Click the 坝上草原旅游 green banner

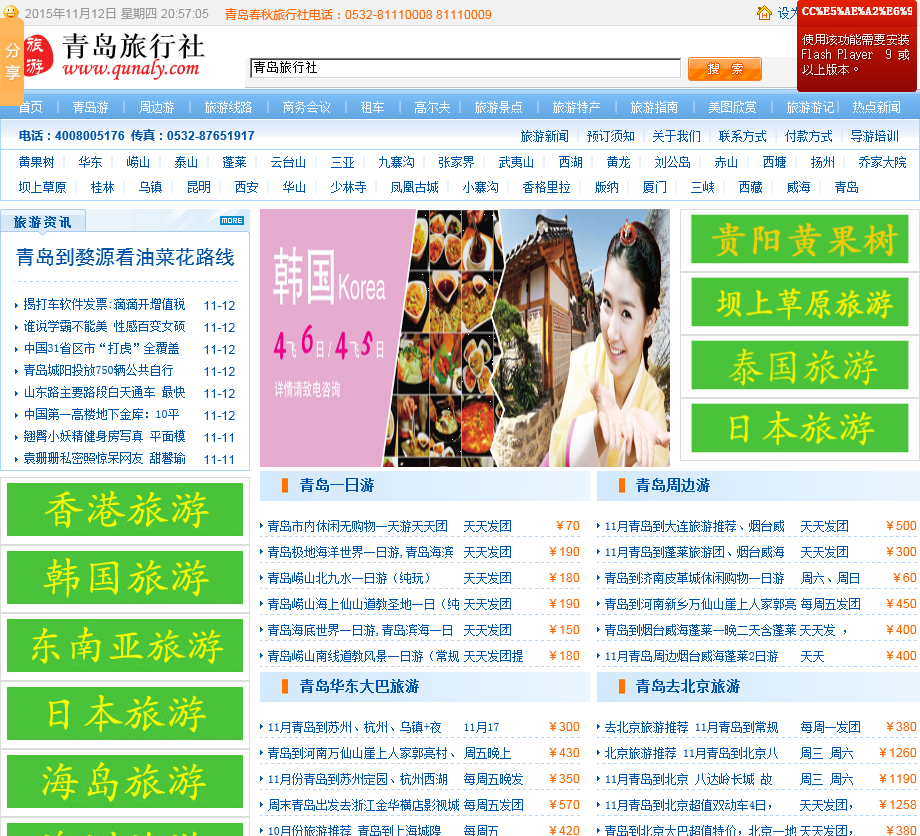click(800, 302)
